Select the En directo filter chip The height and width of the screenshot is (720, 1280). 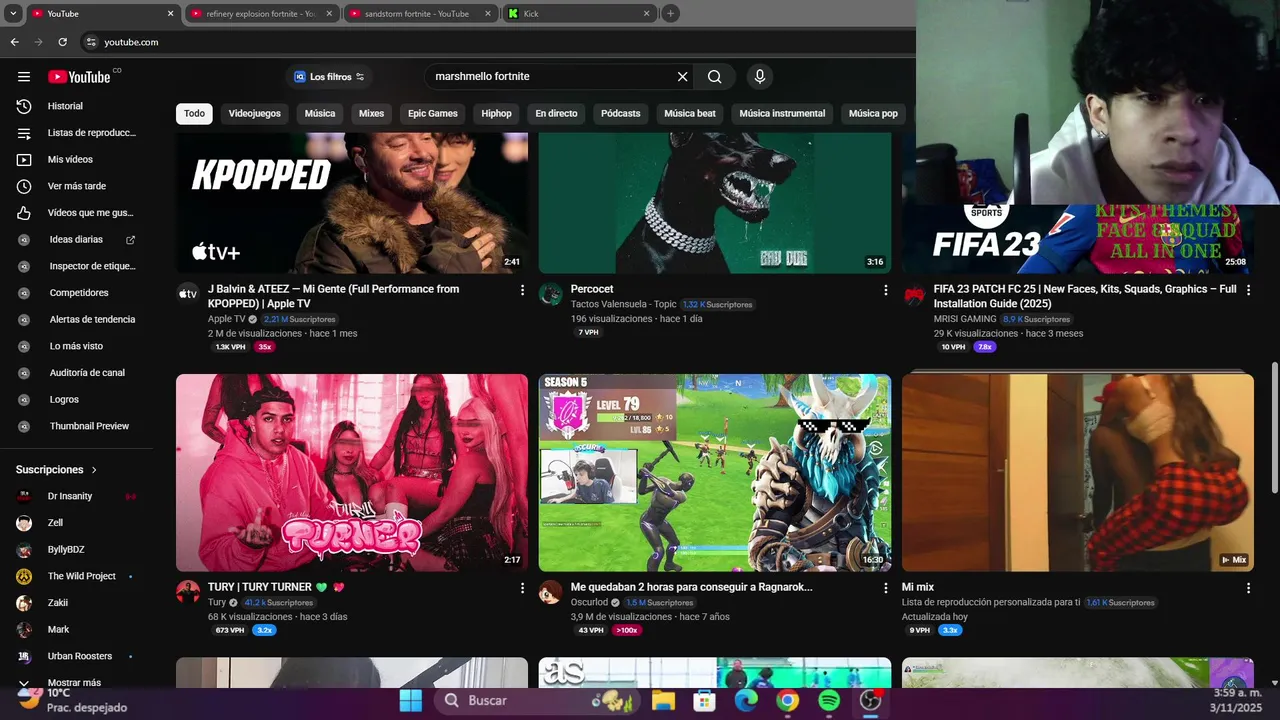556,114
